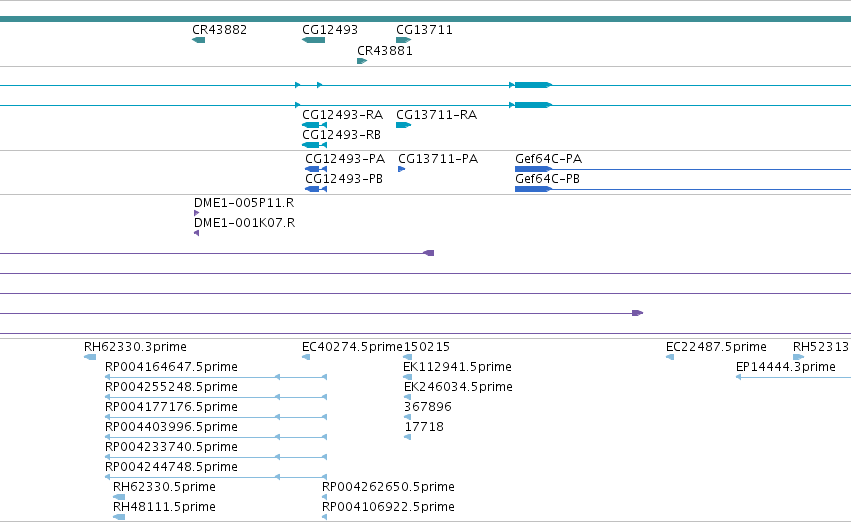
Task: Click the CR43882 gene arrow glyph
Action: pyautogui.click(x=199, y=40)
